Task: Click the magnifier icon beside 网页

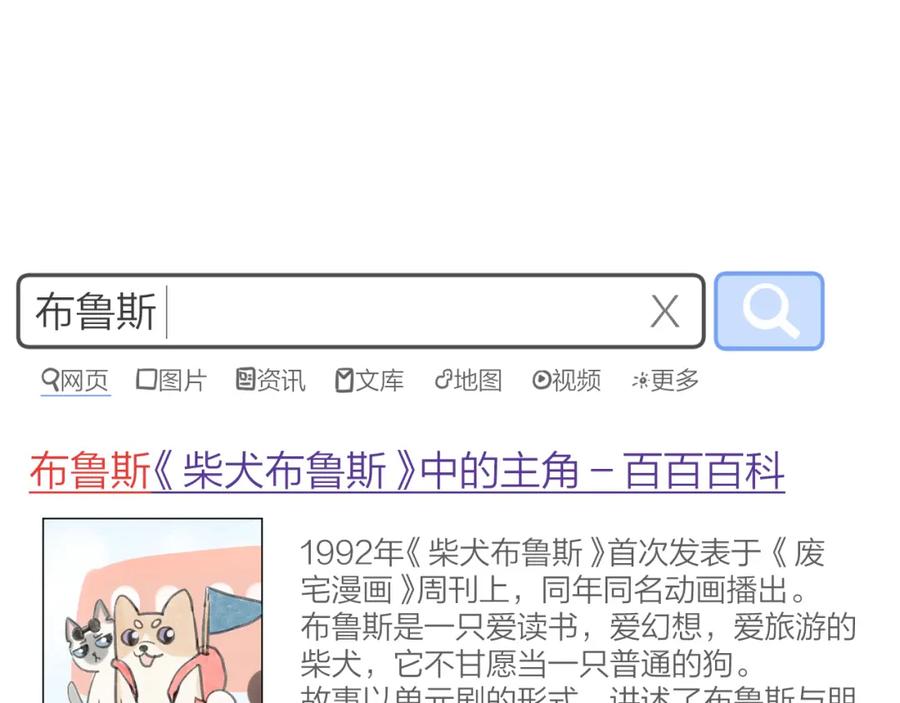Action: point(50,380)
